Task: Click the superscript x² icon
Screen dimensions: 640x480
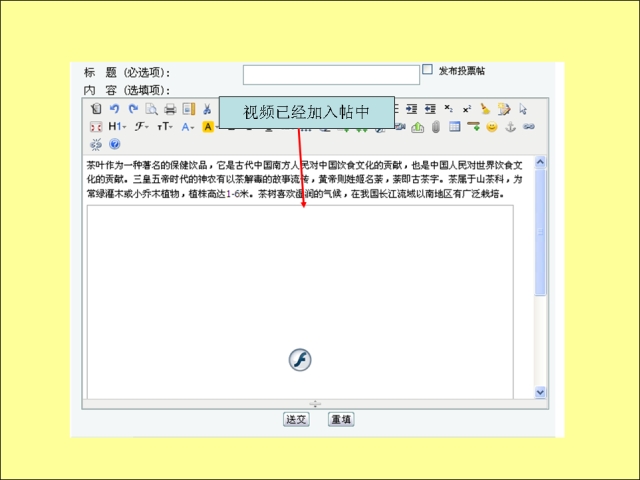Action: (x=466, y=109)
